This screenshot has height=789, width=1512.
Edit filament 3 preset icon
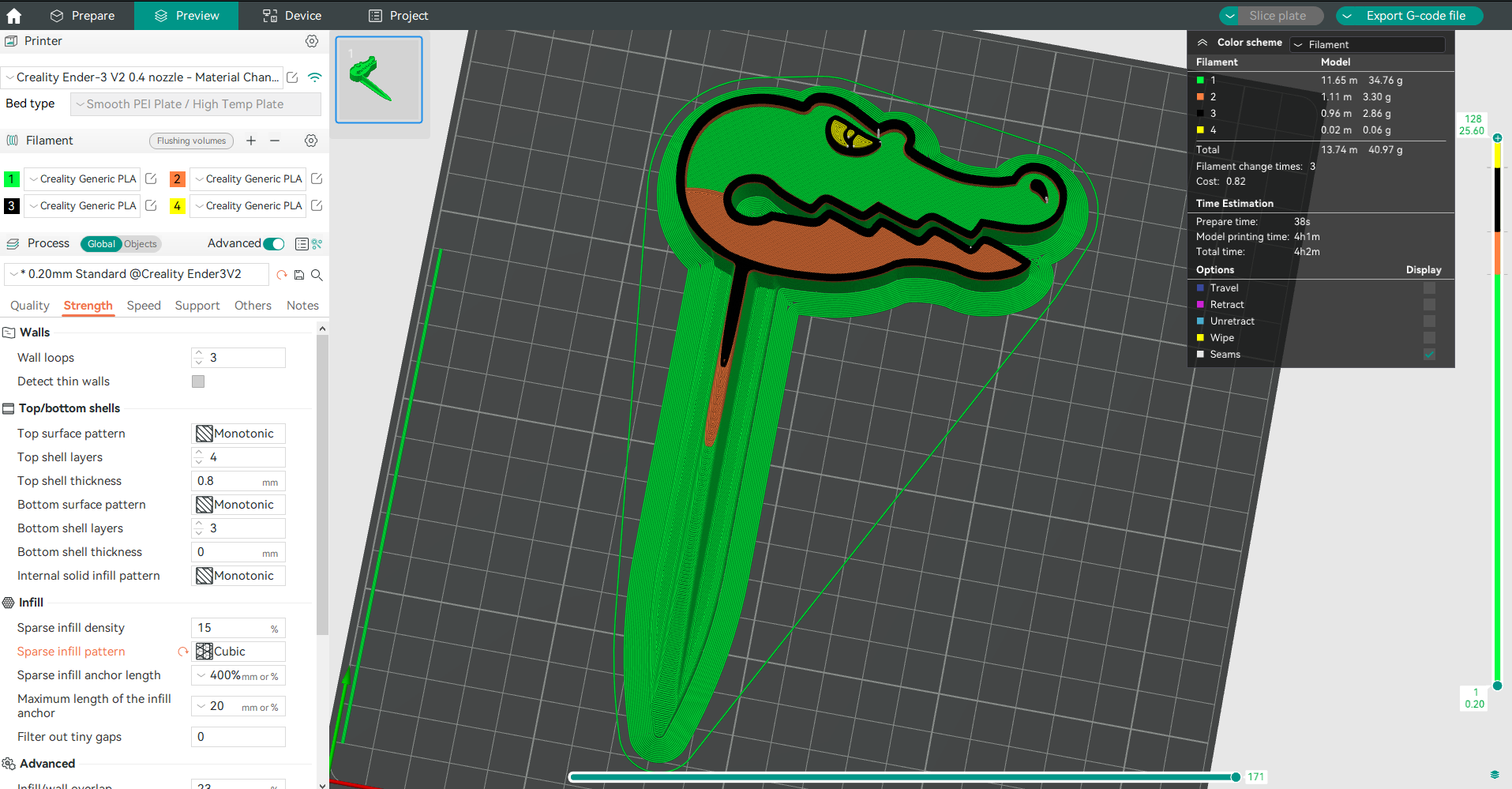151,205
